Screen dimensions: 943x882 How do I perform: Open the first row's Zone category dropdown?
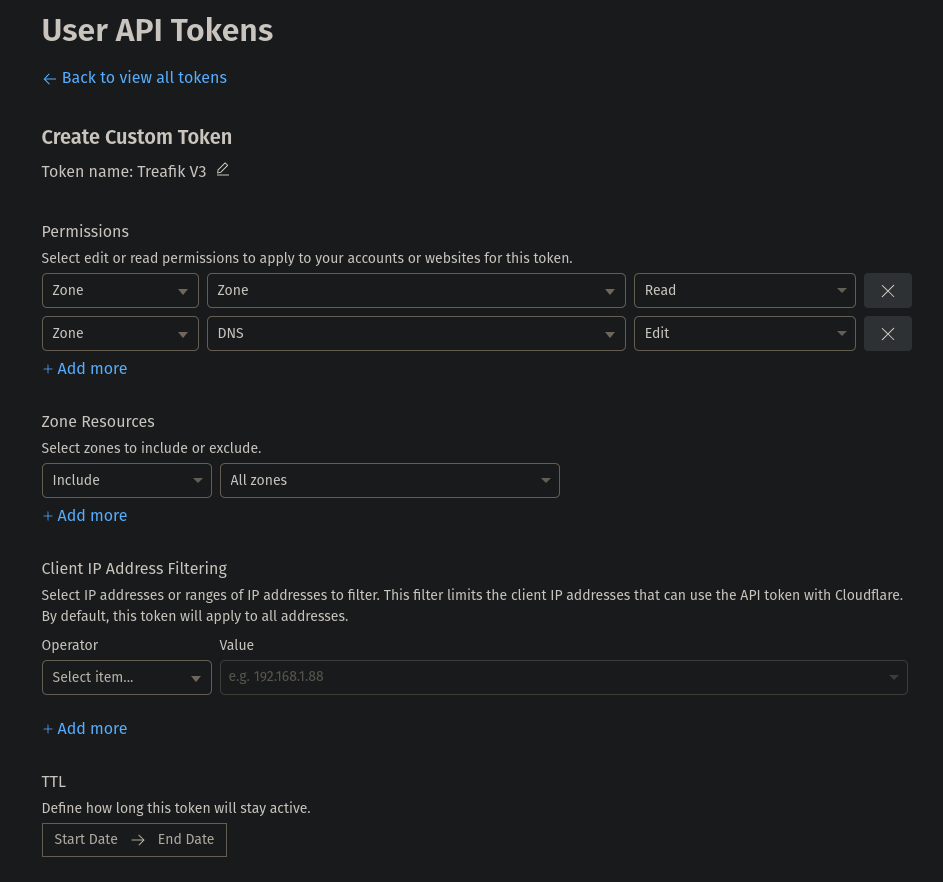(120, 291)
